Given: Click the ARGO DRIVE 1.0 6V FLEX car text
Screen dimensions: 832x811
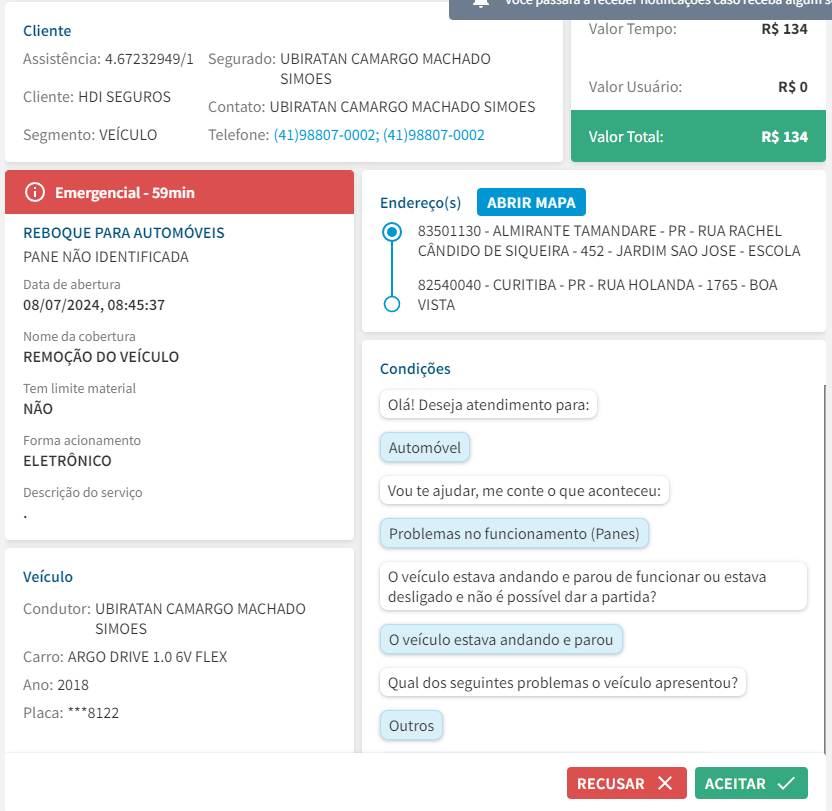Looking at the screenshot, I should 147,657.
